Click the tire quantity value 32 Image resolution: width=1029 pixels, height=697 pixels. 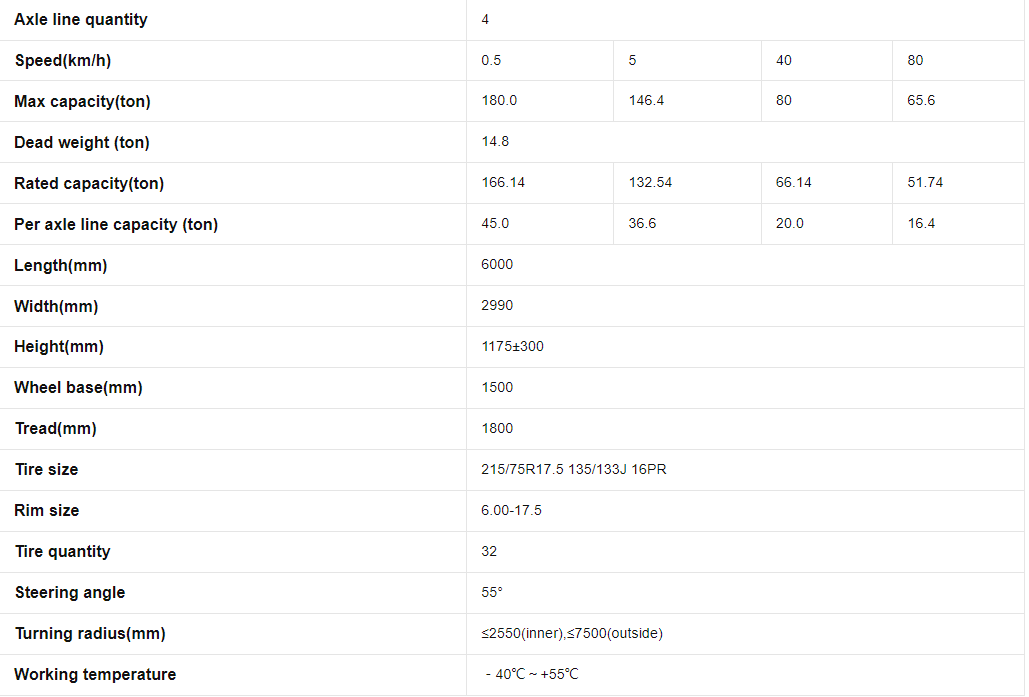(x=489, y=552)
